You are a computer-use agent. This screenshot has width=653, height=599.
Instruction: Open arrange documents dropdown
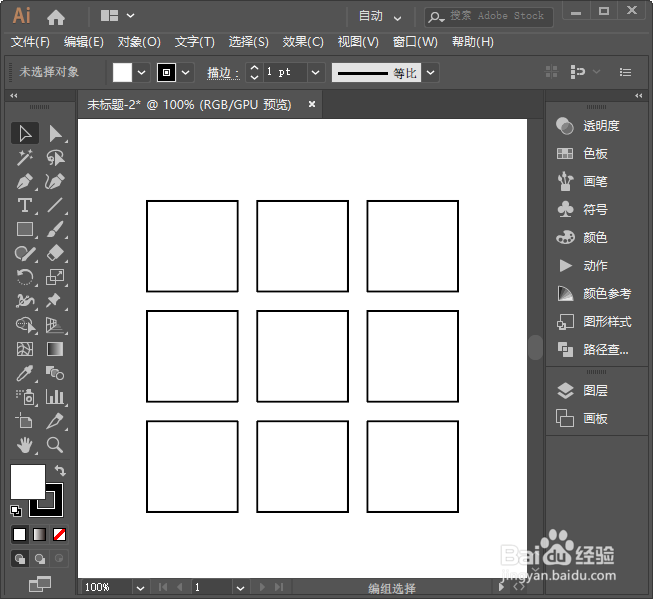point(117,16)
